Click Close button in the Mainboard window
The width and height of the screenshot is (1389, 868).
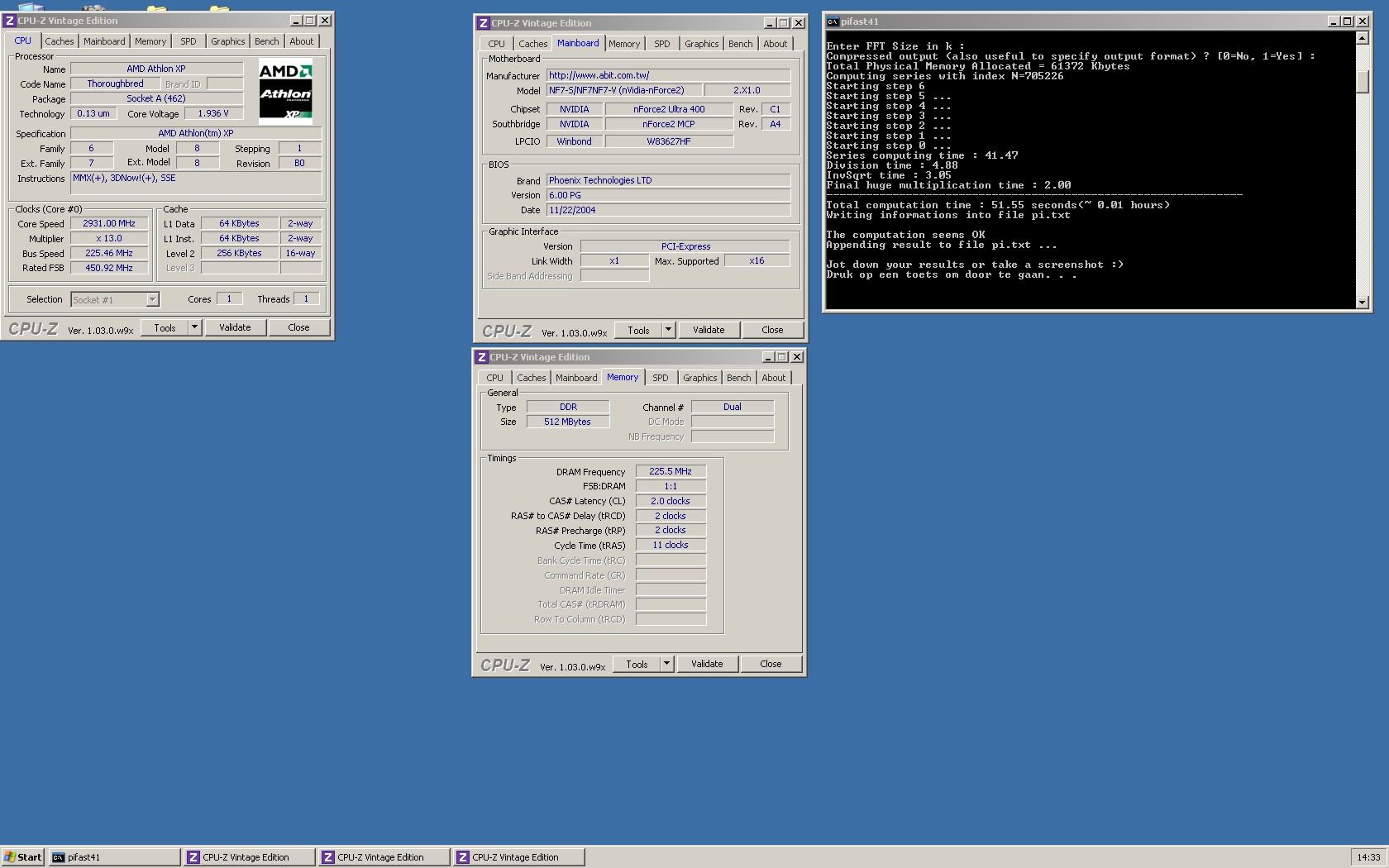[x=772, y=330]
